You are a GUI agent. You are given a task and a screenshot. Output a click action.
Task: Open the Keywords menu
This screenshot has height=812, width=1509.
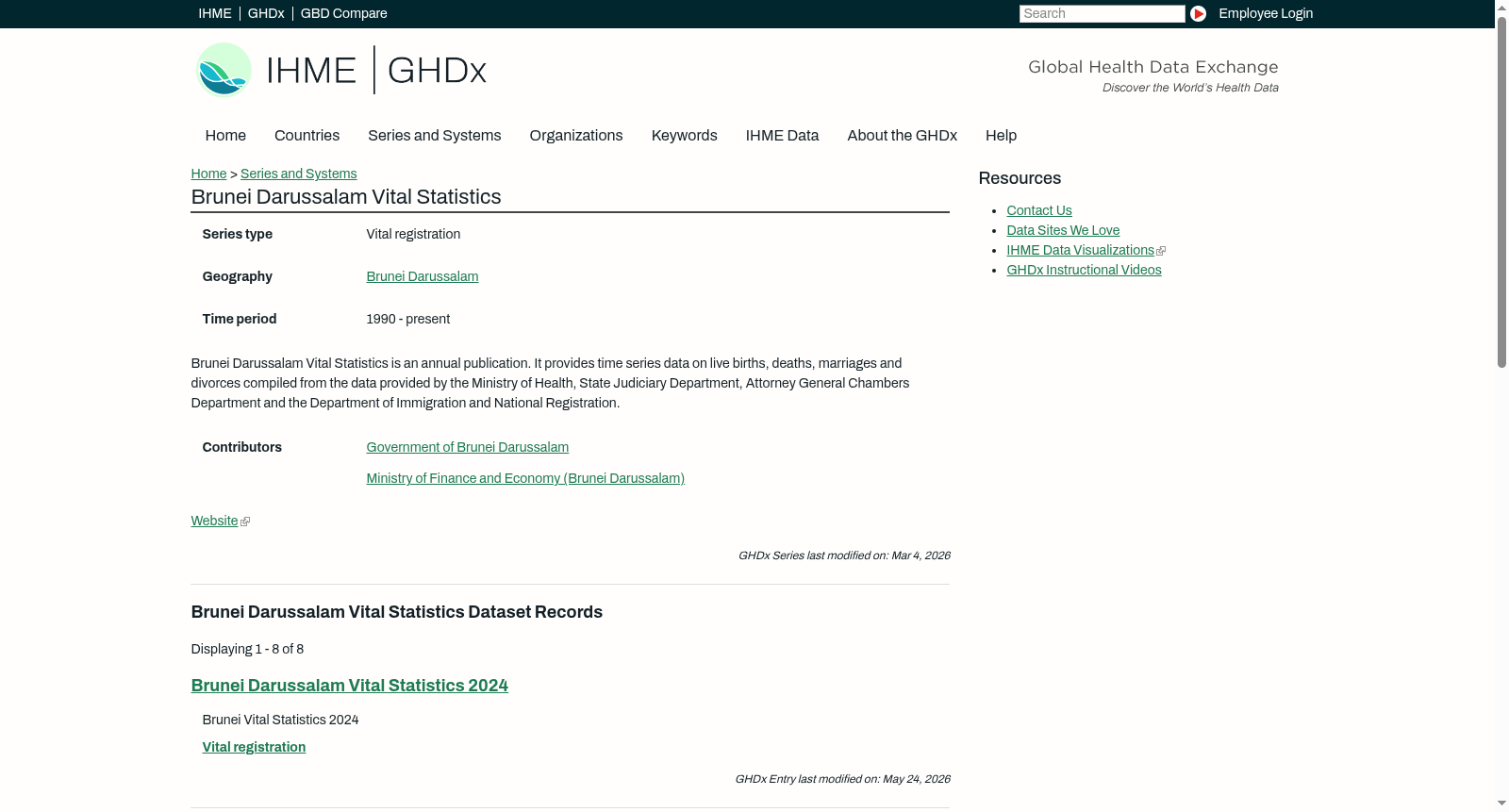tap(684, 136)
